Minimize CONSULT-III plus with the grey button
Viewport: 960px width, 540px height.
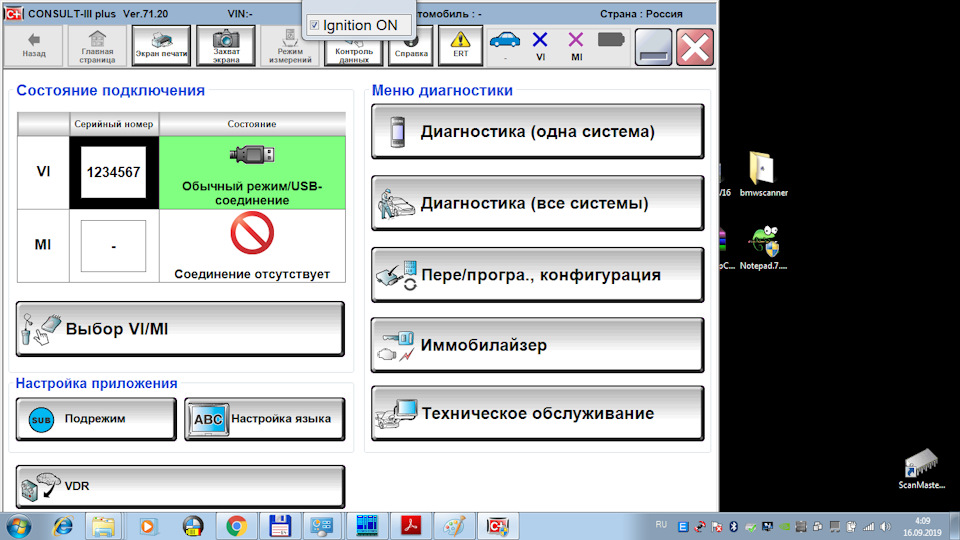coord(653,47)
